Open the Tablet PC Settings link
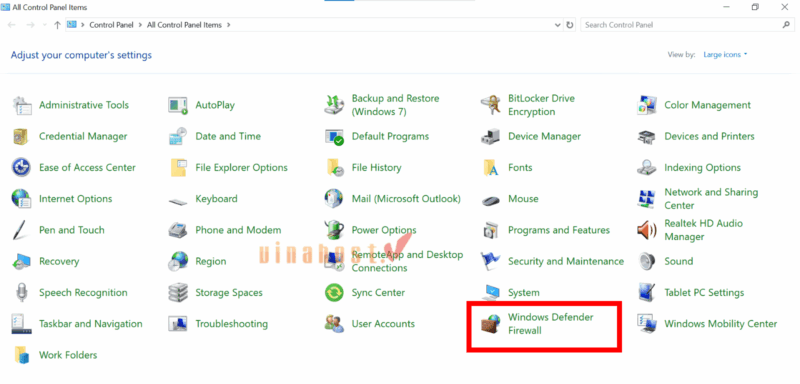 [704, 293]
